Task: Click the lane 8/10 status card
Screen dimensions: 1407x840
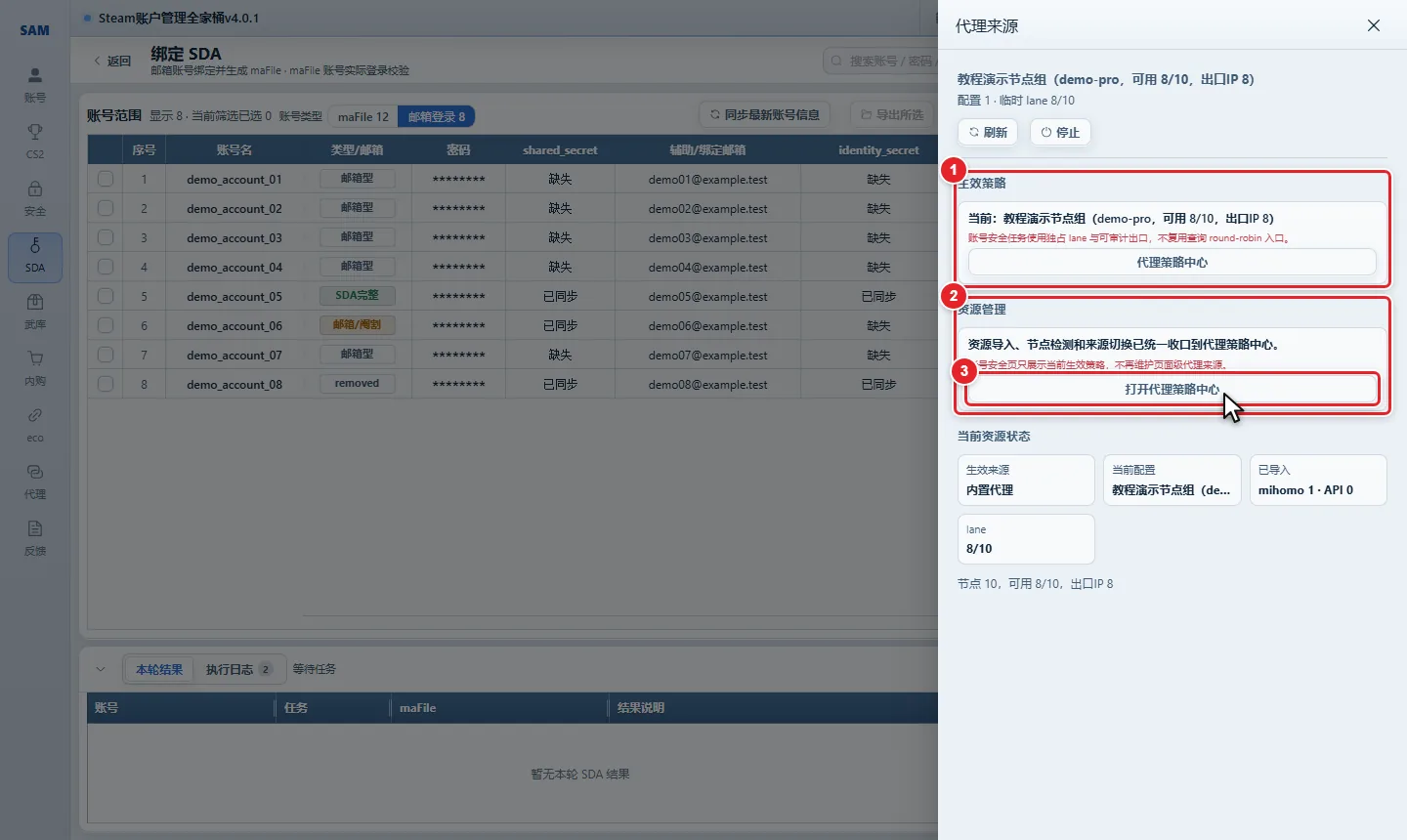Action: click(1026, 539)
